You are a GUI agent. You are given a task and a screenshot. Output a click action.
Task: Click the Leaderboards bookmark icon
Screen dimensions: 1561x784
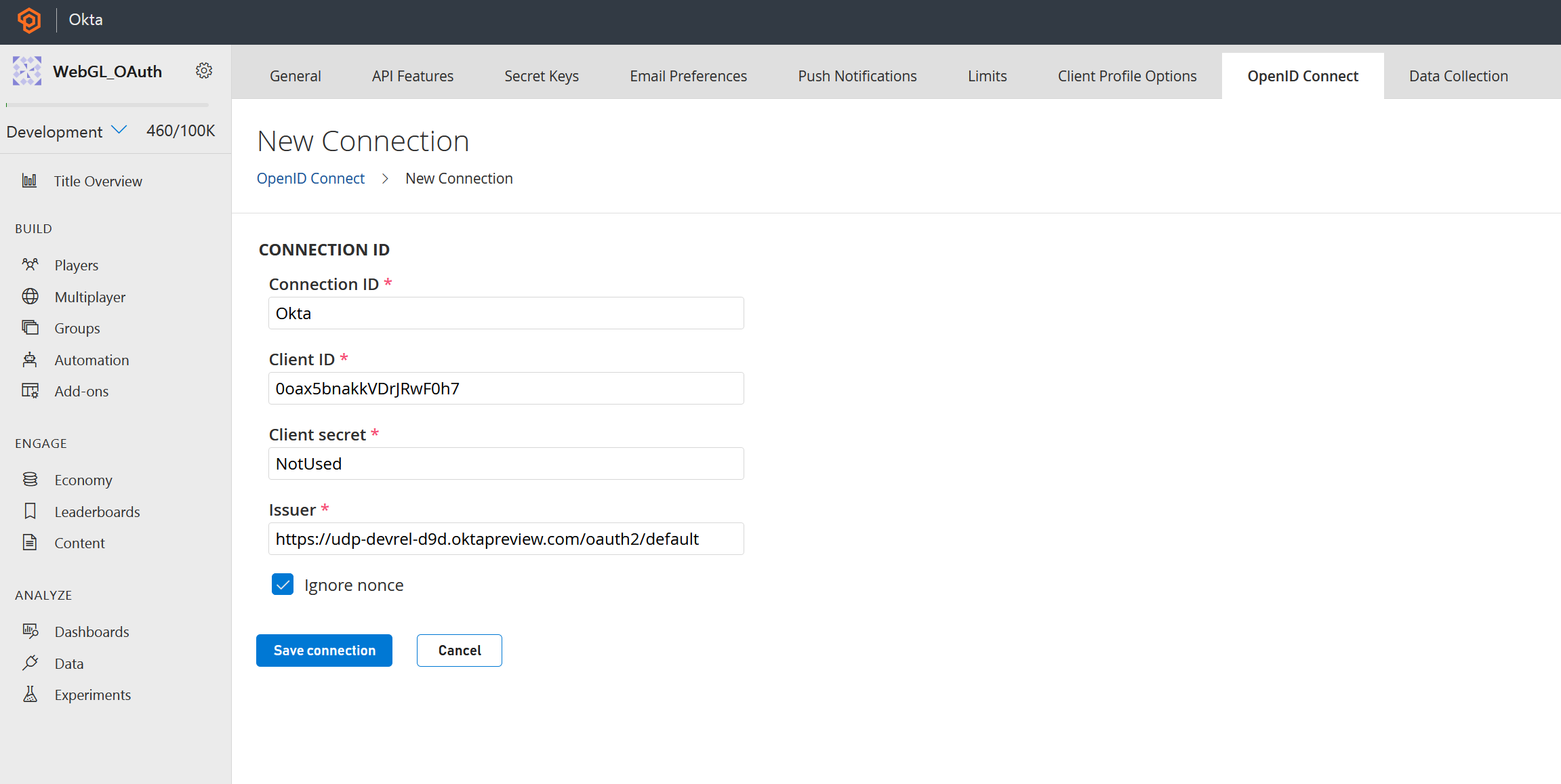coord(30,512)
